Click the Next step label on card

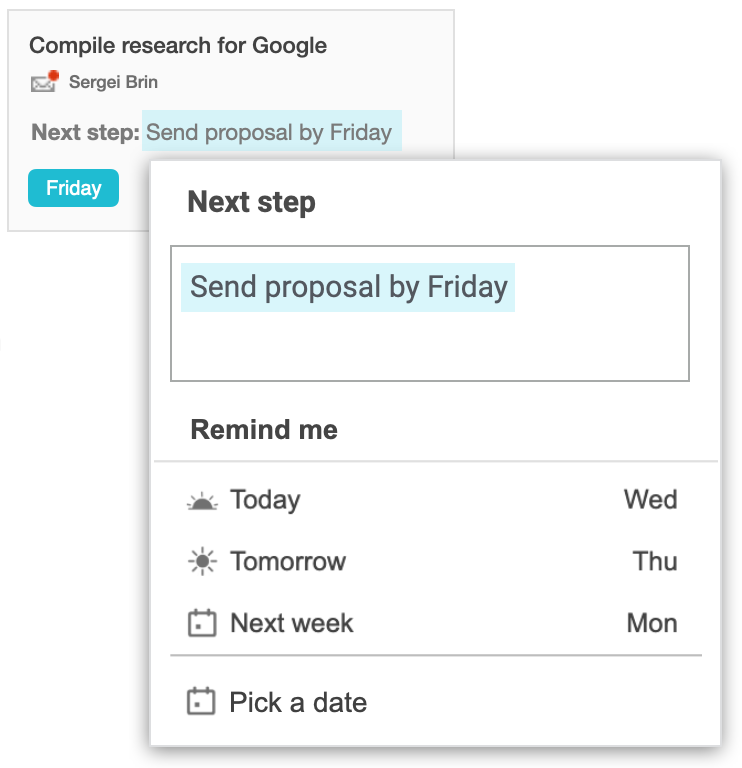click(x=86, y=132)
